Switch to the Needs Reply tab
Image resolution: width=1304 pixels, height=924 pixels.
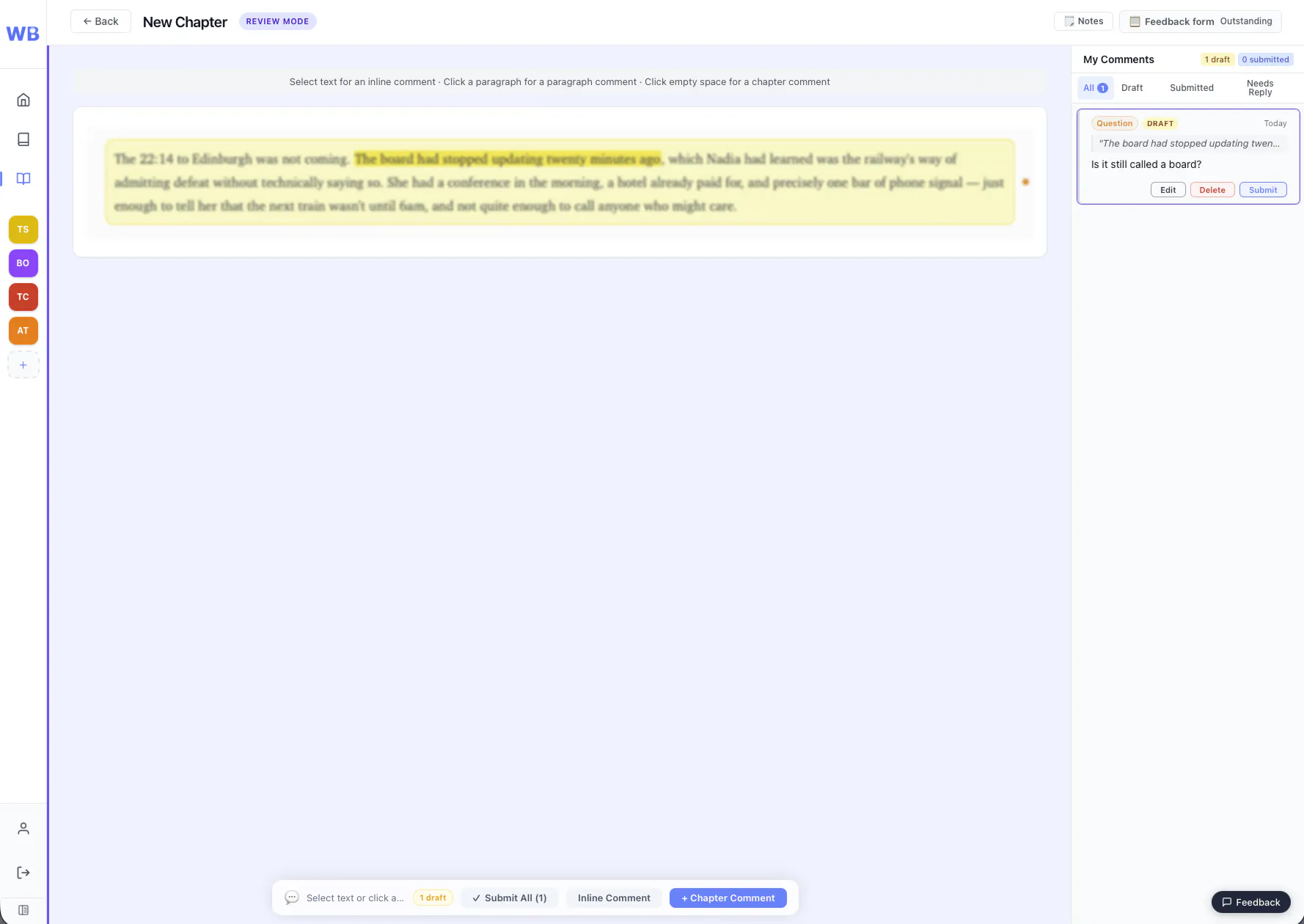(1260, 88)
